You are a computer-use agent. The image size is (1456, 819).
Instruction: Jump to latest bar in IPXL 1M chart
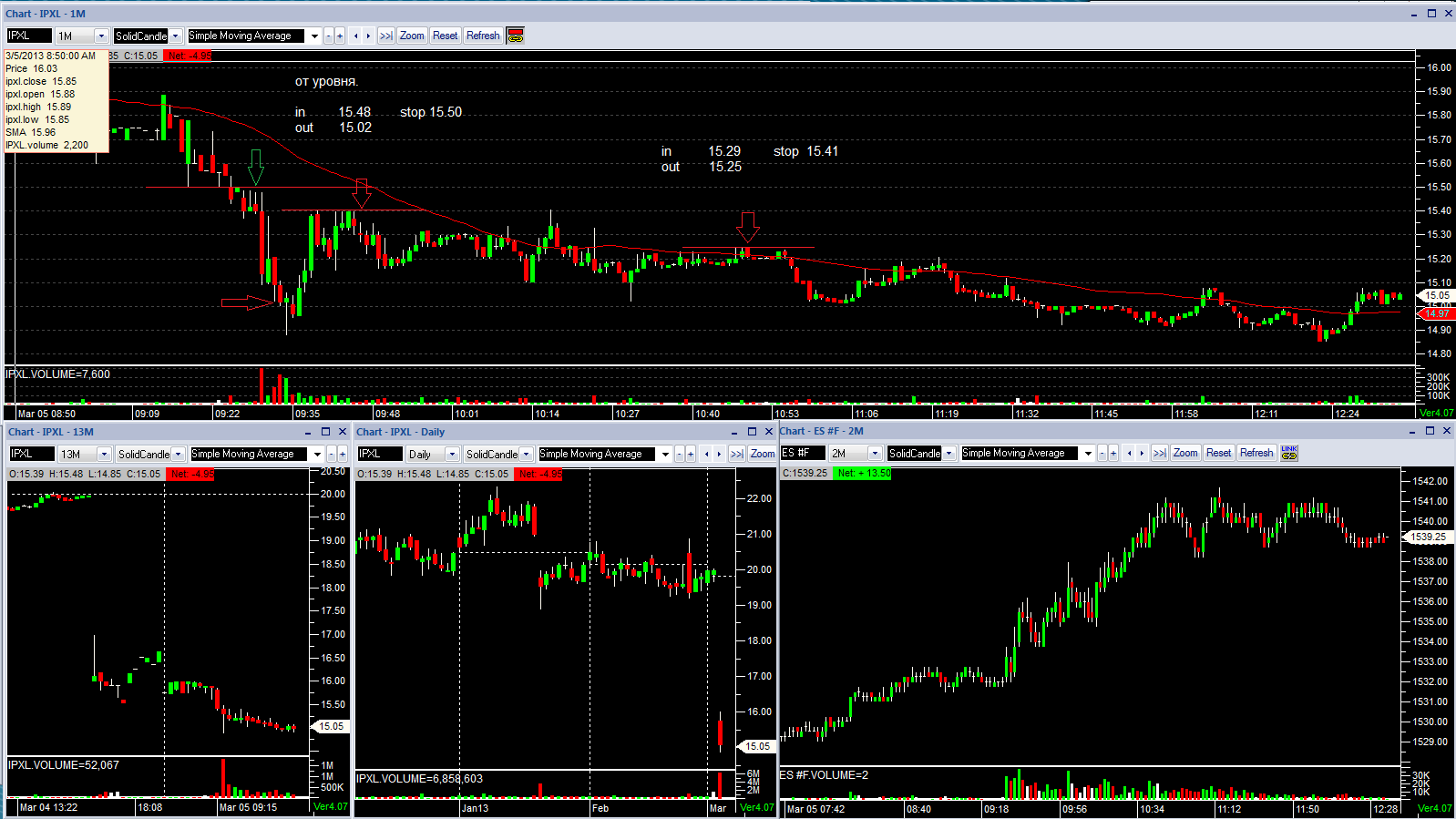tap(386, 36)
